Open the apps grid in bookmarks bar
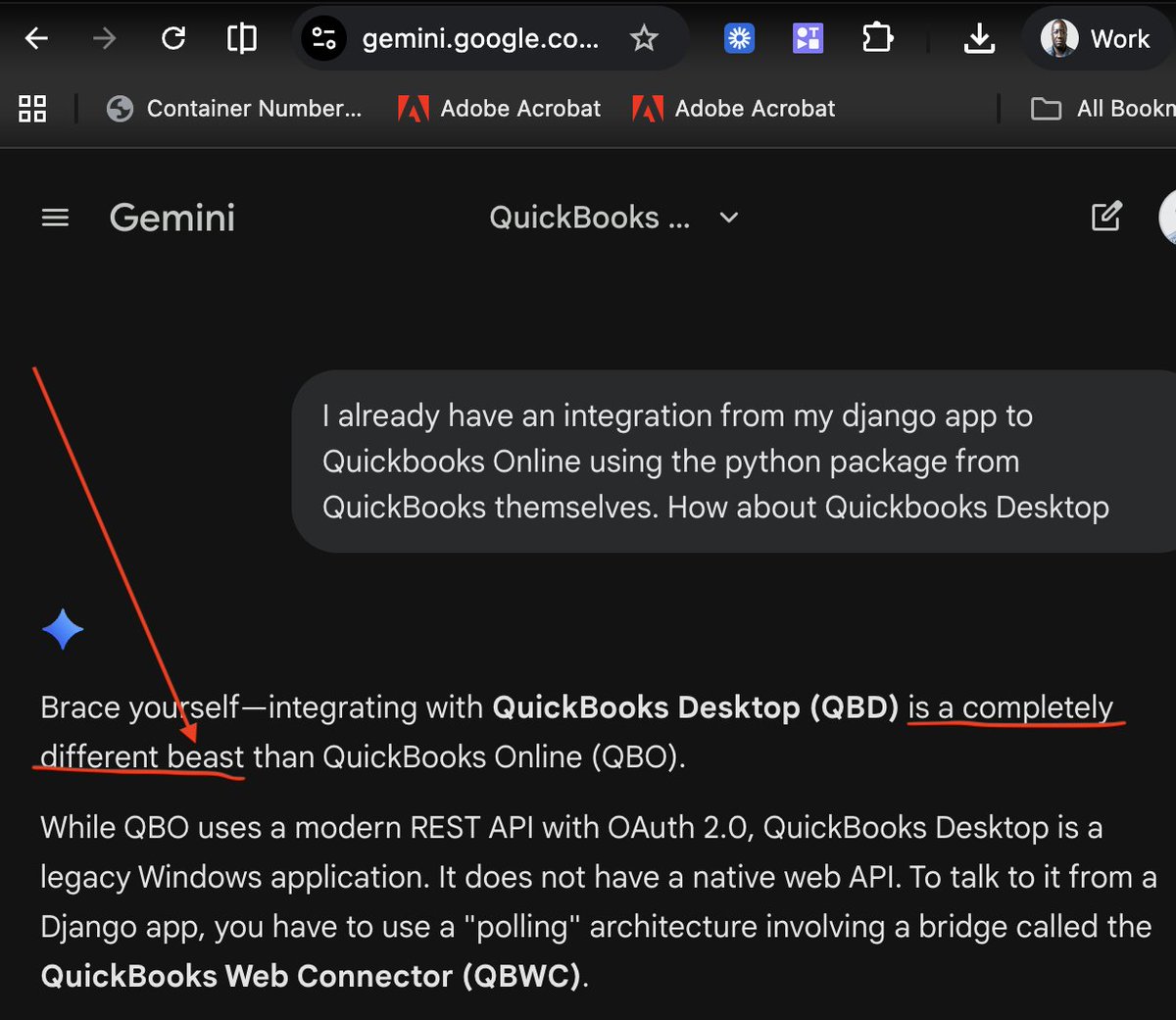The height and width of the screenshot is (1020, 1176). click(32, 109)
